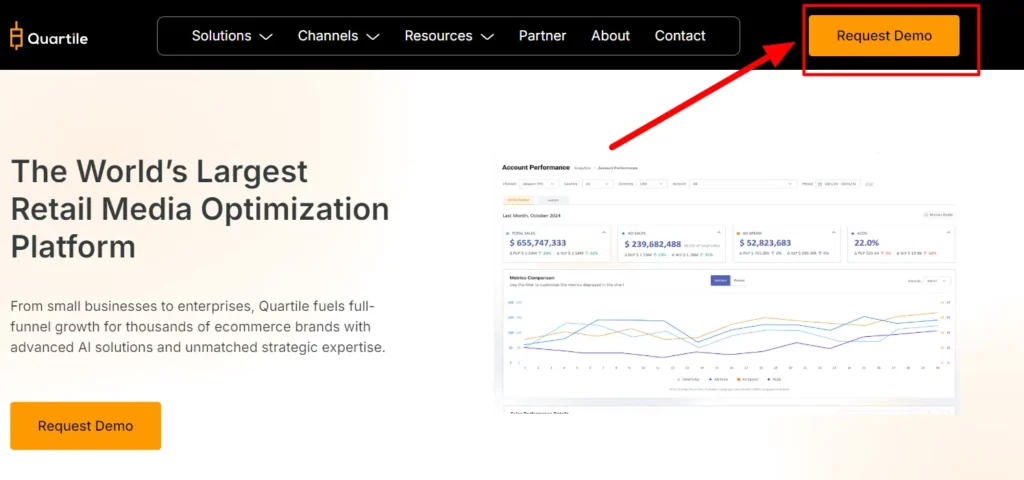Click the headline about Retail Media Optimization Platform
Viewport: 1024px width, 480px height.
[200, 210]
